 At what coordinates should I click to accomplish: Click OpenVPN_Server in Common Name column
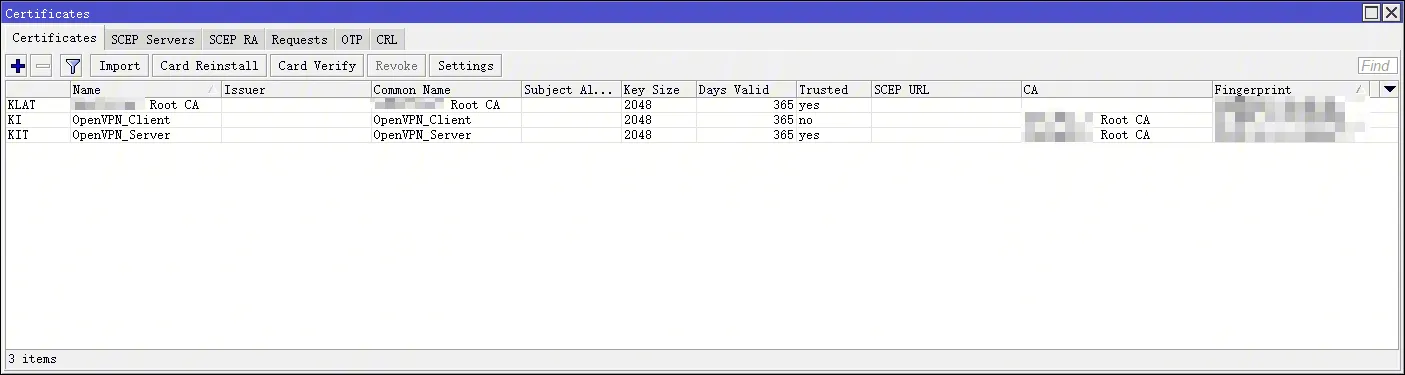(x=446, y=135)
